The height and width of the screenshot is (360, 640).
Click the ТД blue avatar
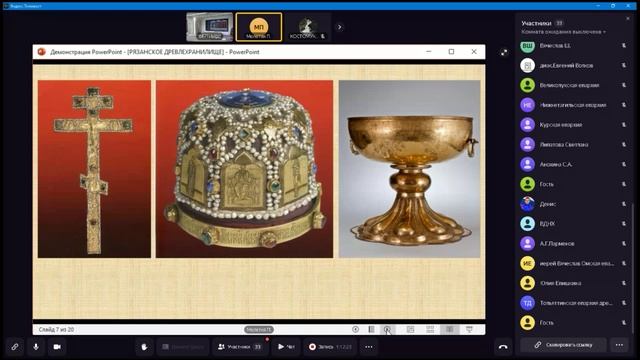[x=527, y=303]
